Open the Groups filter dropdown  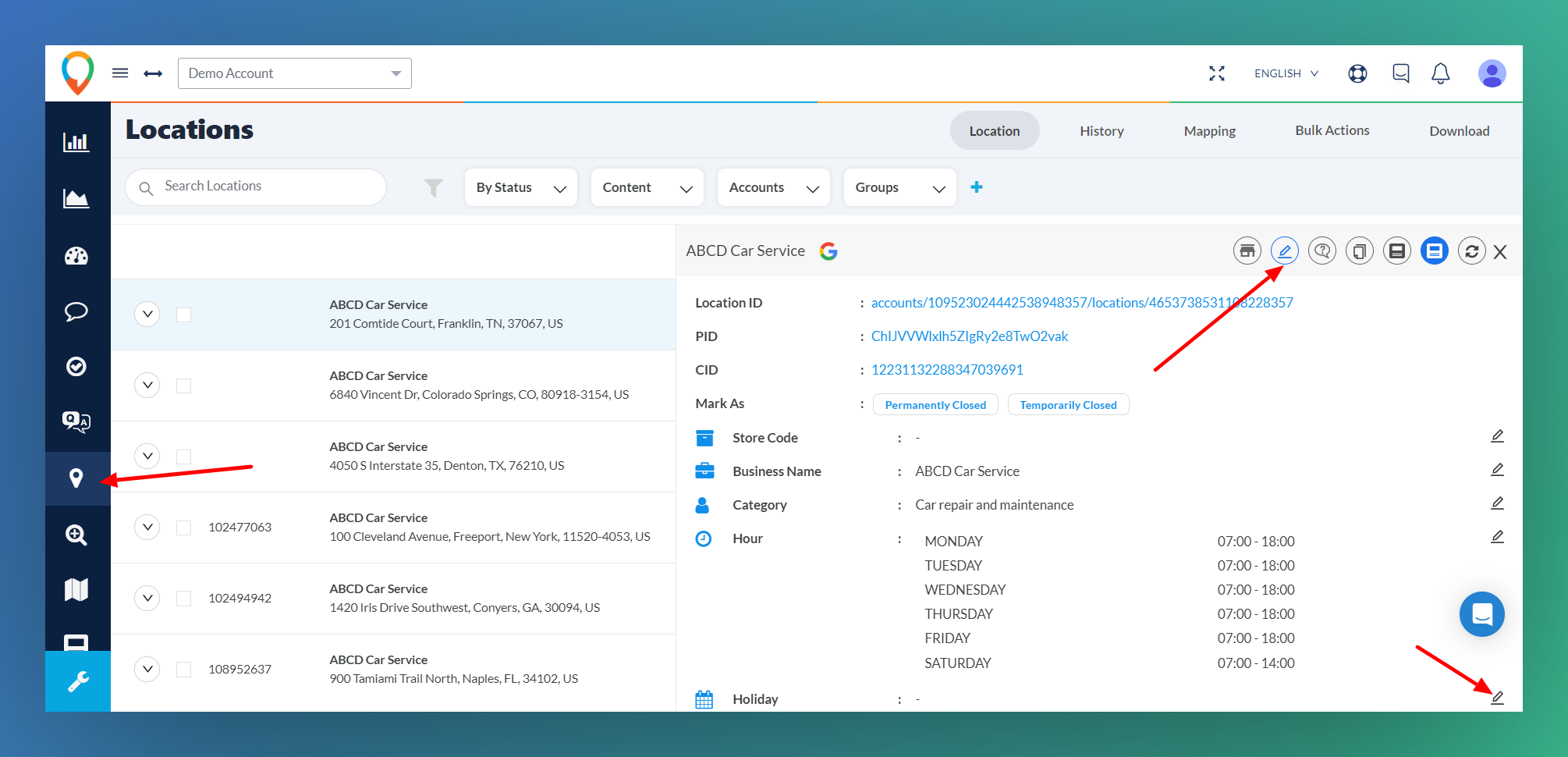[x=900, y=187]
